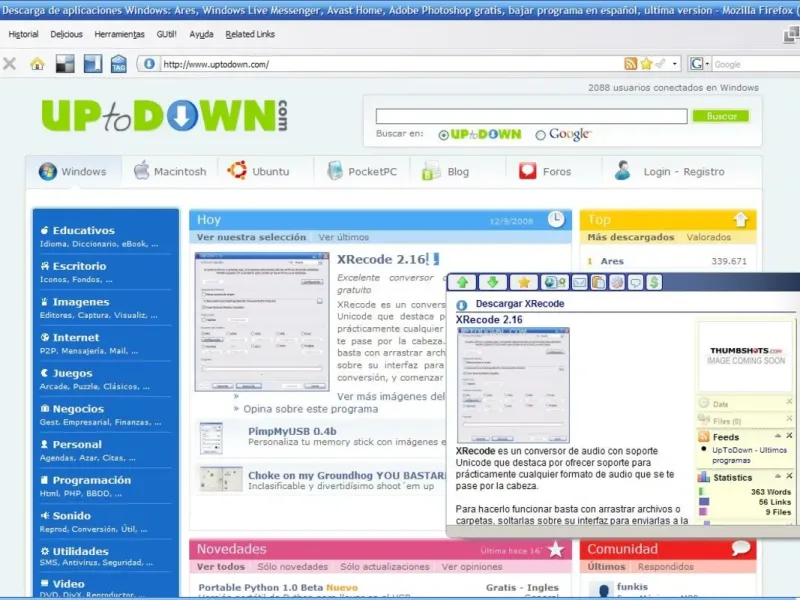Open the Educativos category

pyautogui.click(x=84, y=231)
